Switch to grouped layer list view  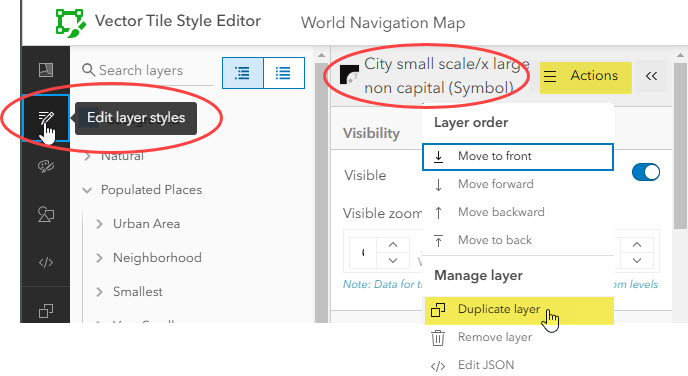243,73
